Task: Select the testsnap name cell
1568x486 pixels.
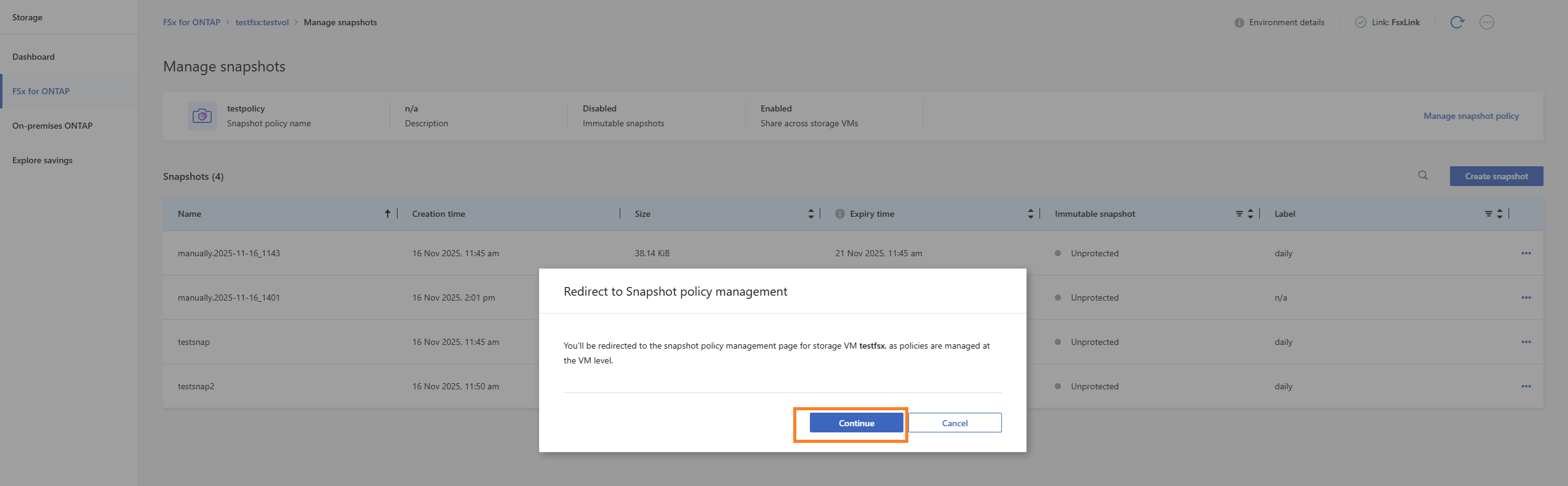Action: click(x=194, y=342)
